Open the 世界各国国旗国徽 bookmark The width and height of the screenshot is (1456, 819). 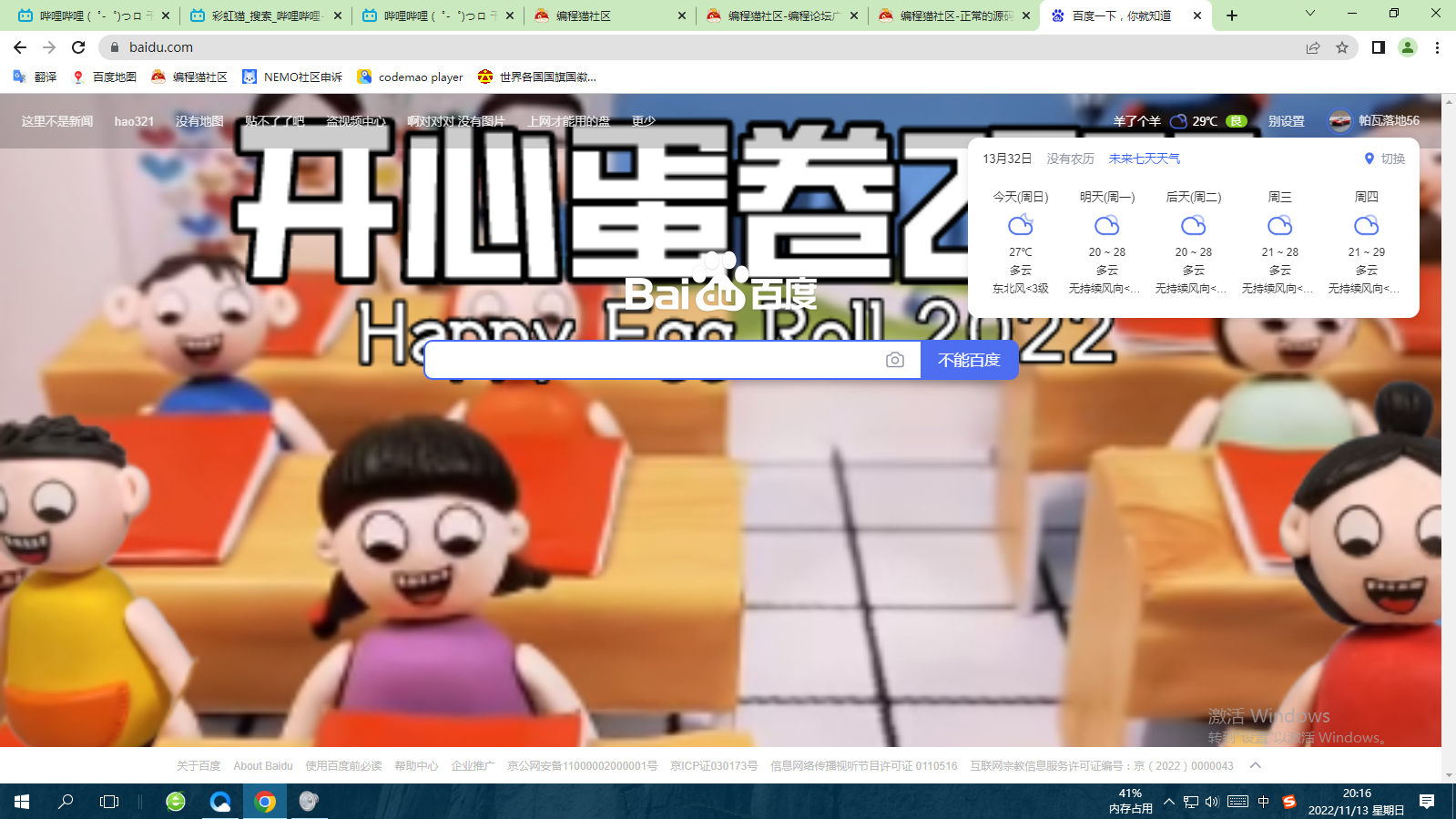pos(537,77)
